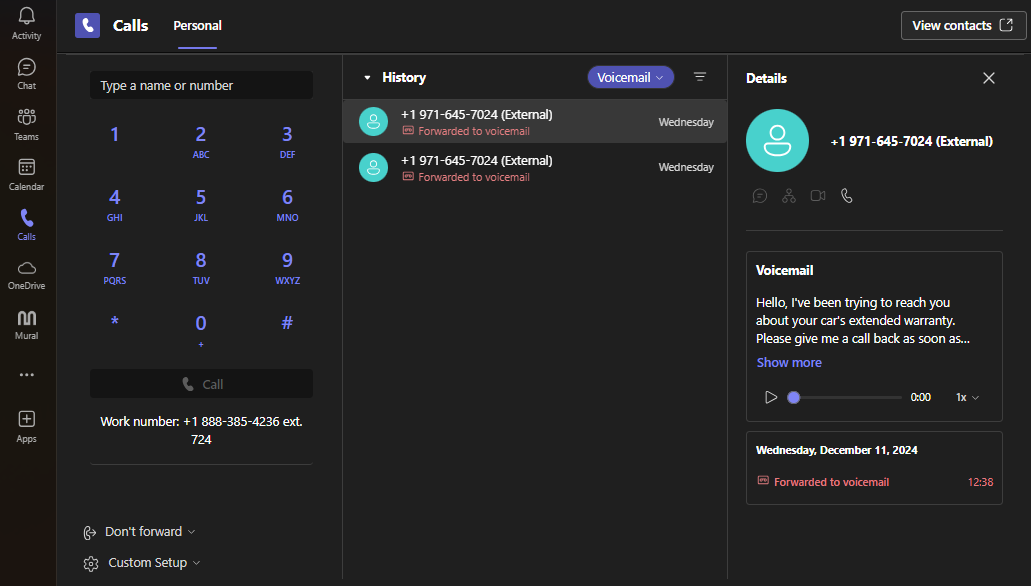This screenshot has width=1031, height=586.
Task: Collapse the History section
Action: 367,78
